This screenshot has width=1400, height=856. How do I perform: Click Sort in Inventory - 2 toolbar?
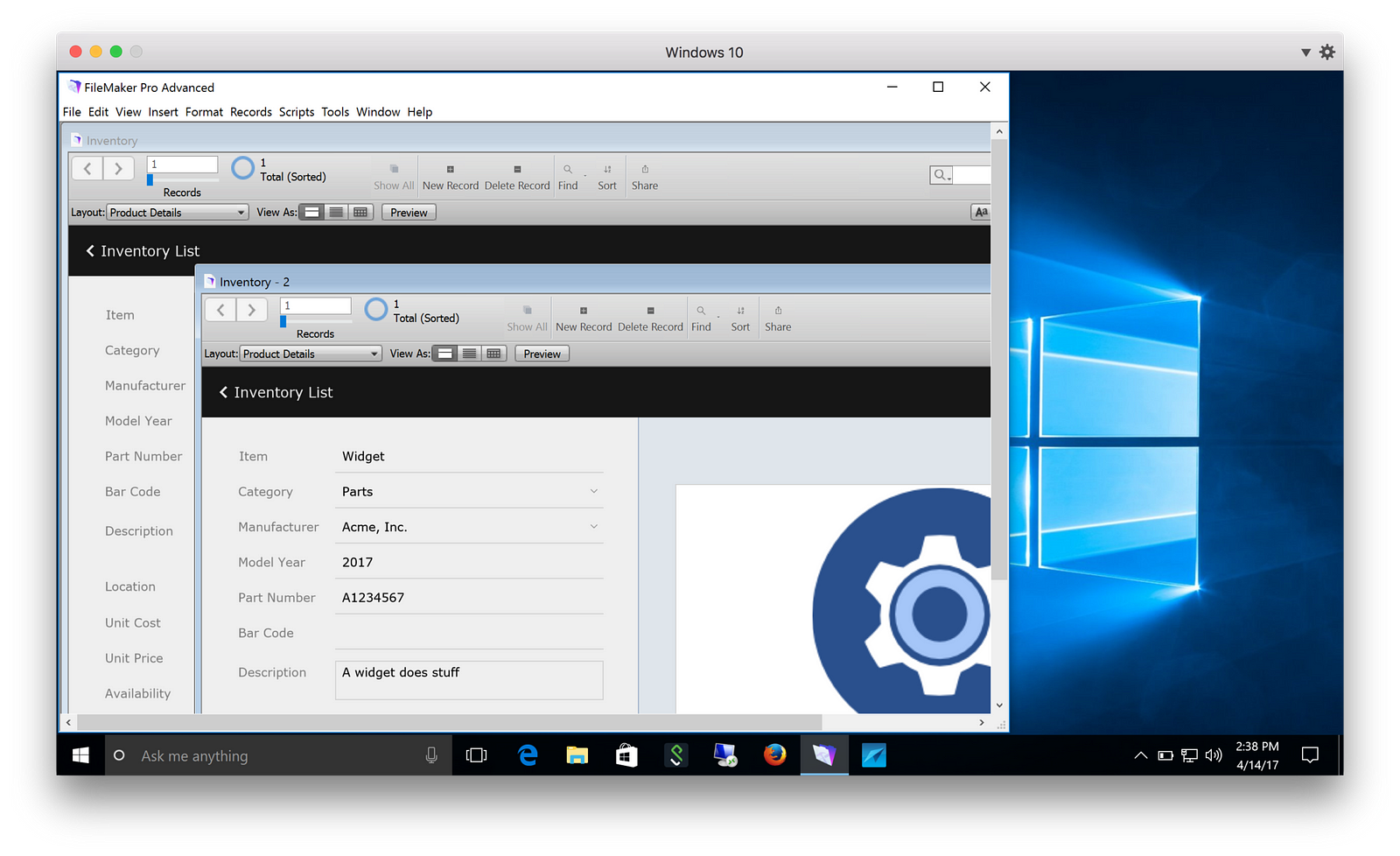[x=740, y=319]
